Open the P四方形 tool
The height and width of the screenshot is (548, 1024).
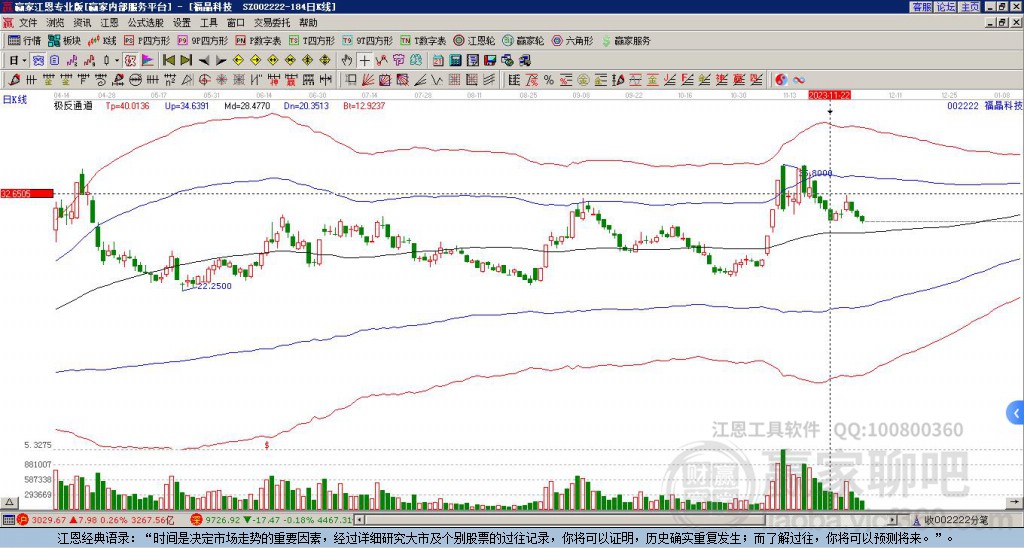tap(147, 40)
